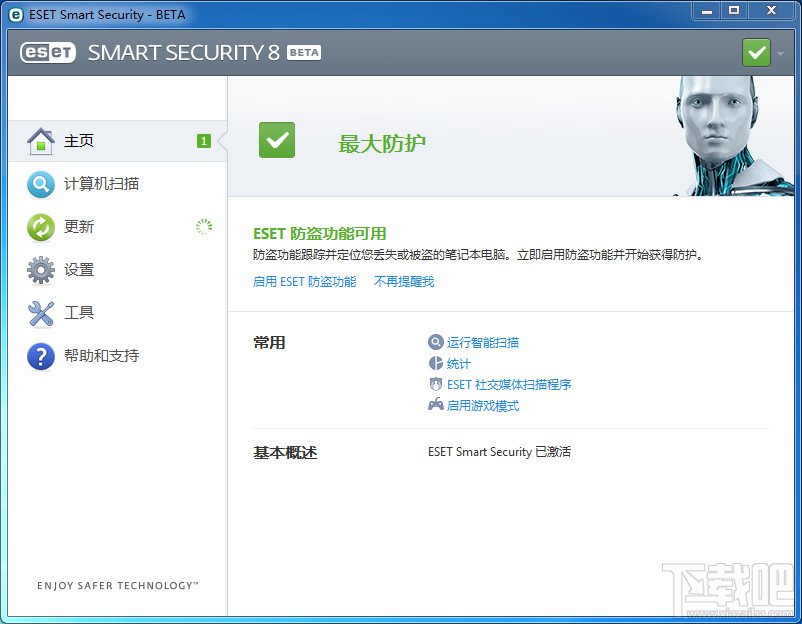Click 启用游戏模式 link
This screenshot has height=624, width=802.
[483, 406]
